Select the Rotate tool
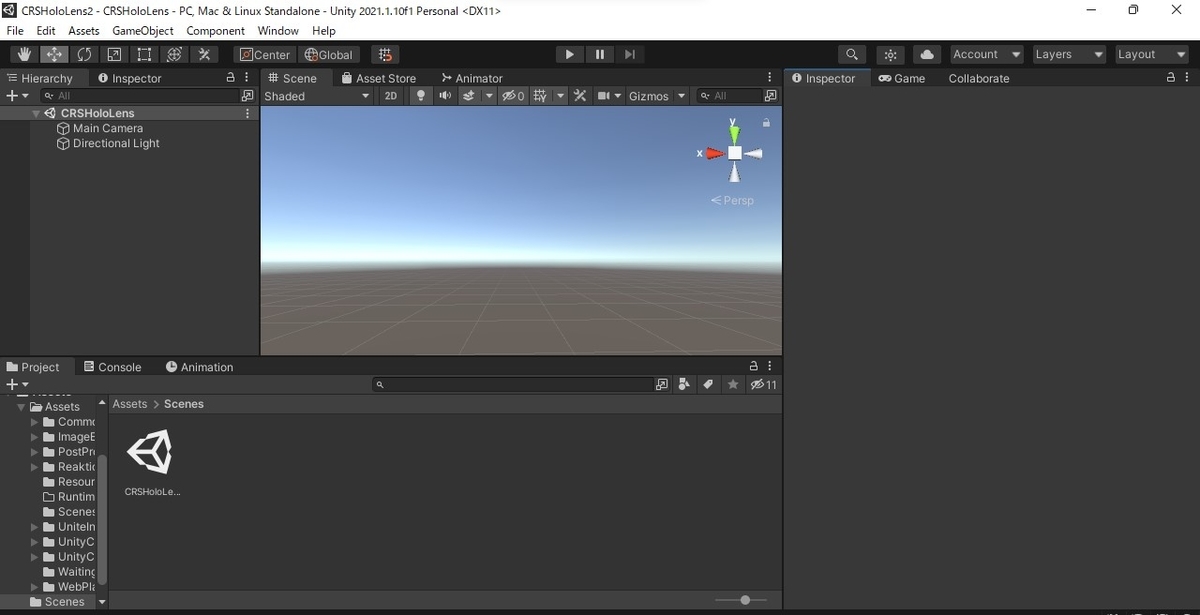Viewport: 1200px width, 615px height. point(84,54)
